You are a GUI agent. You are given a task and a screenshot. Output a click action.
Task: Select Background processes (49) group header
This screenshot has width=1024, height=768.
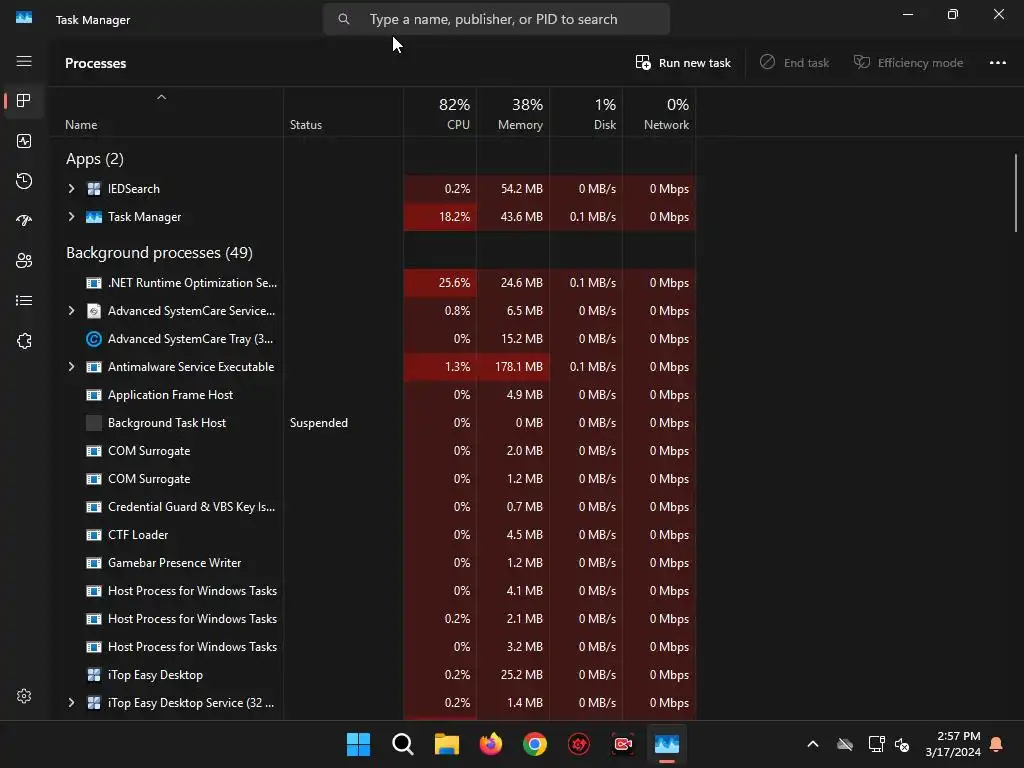[x=159, y=253]
